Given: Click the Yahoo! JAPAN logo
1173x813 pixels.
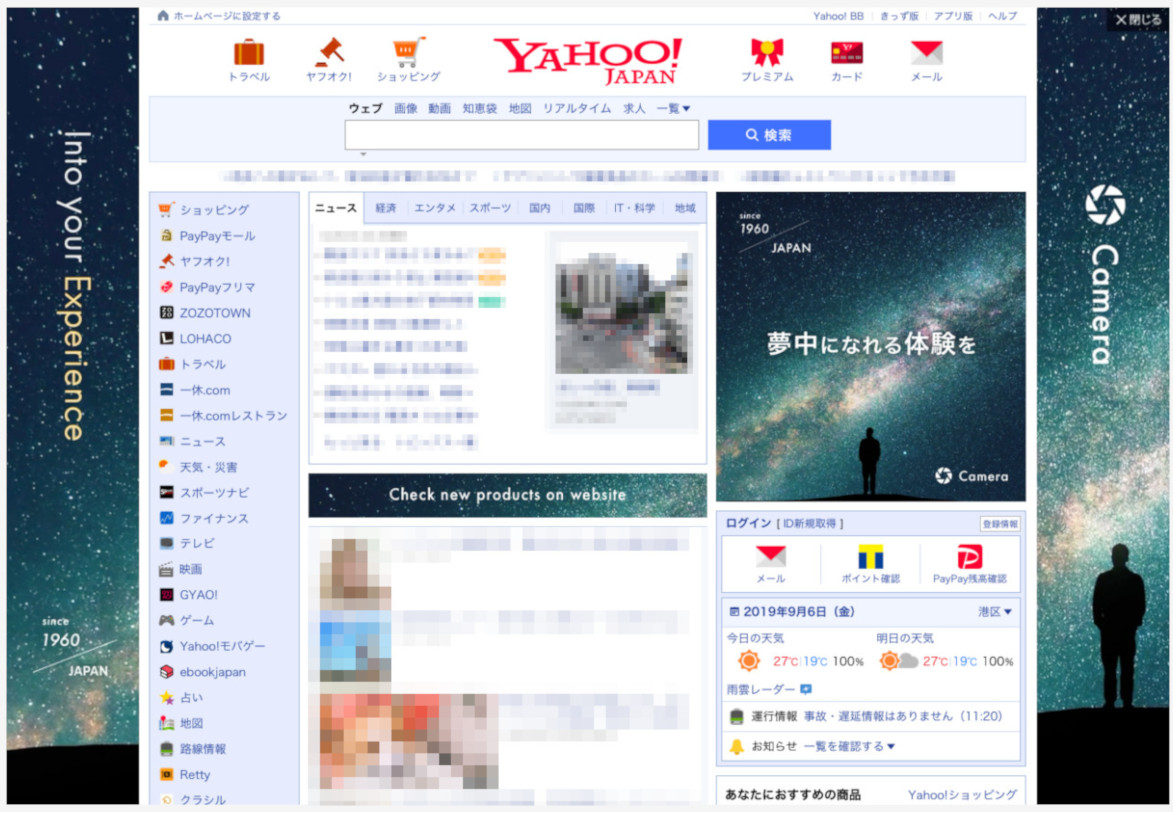Looking at the screenshot, I should click(x=588, y=61).
